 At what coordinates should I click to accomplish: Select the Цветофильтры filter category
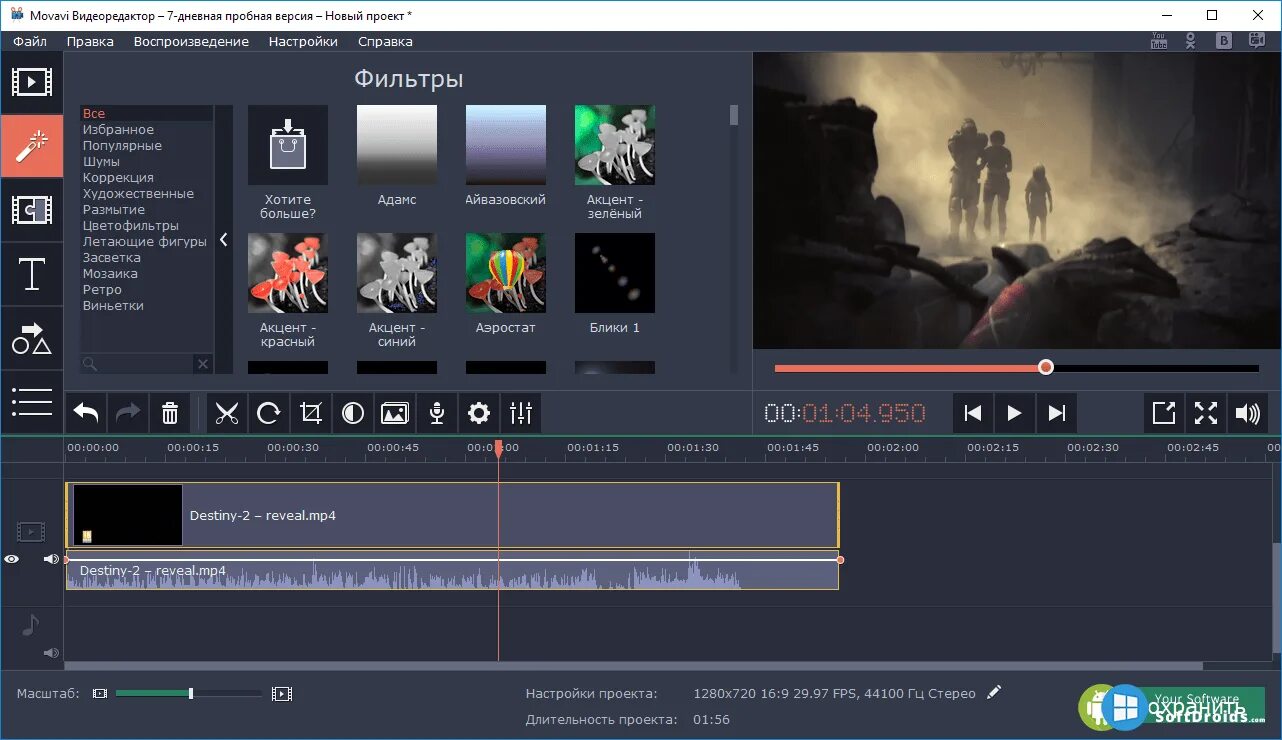pos(146,225)
